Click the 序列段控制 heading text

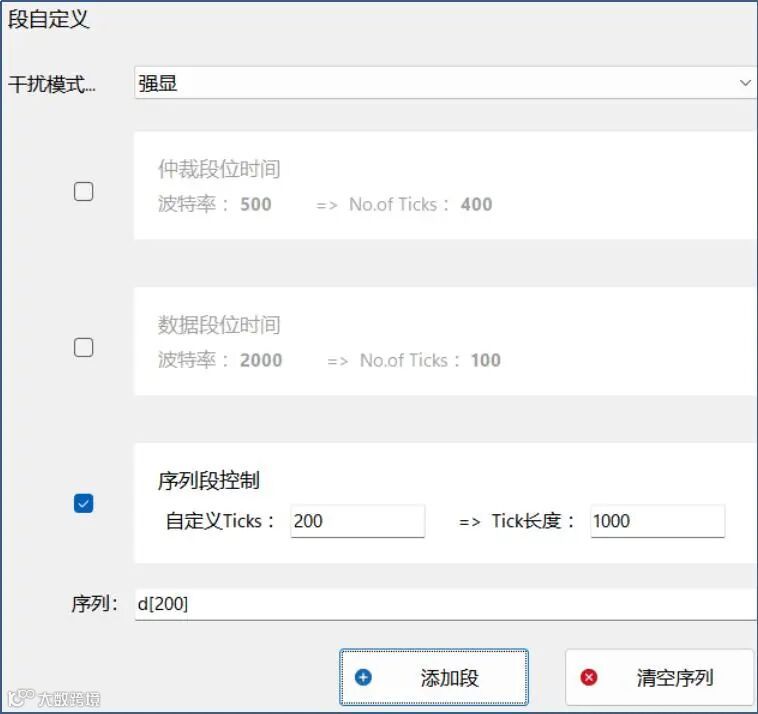tap(209, 481)
